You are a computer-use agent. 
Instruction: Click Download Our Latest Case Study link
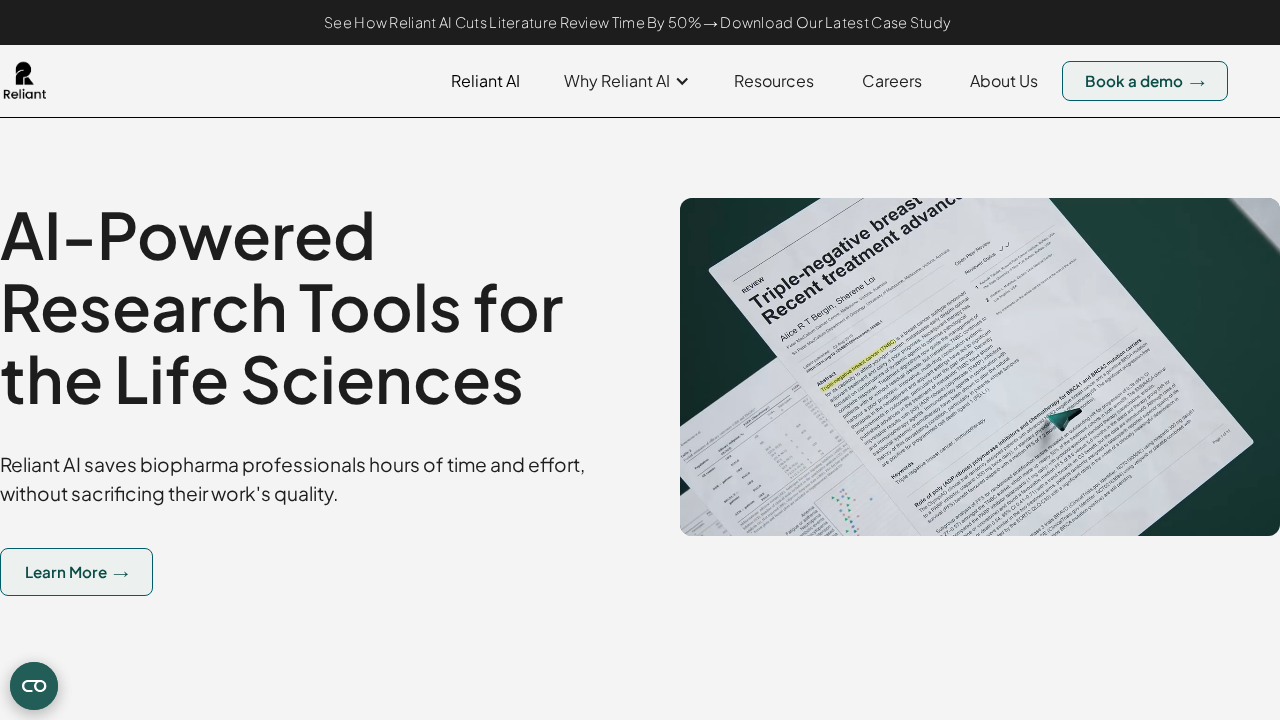pos(835,23)
